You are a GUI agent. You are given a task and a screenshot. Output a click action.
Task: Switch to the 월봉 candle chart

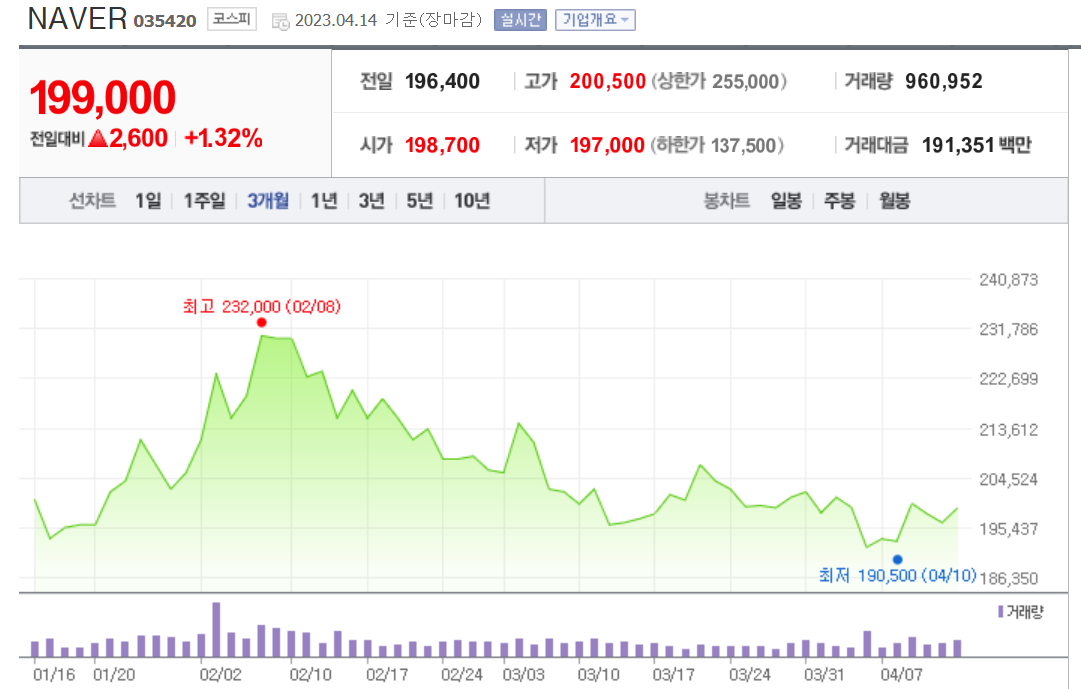click(894, 201)
